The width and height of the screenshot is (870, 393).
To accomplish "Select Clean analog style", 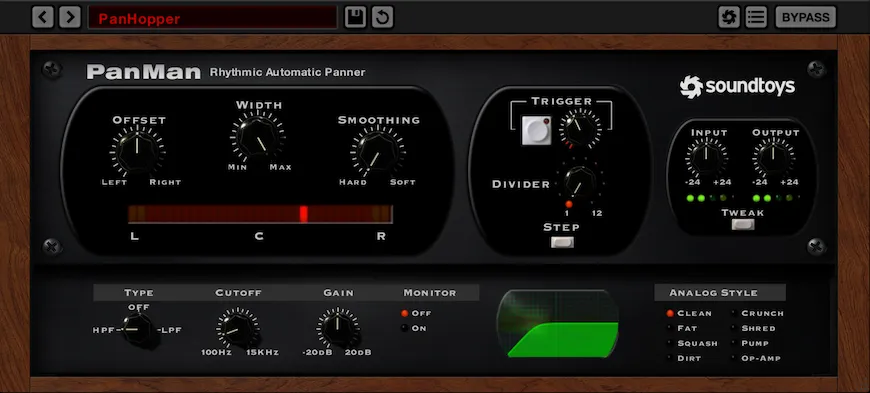I will click(x=689, y=314).
